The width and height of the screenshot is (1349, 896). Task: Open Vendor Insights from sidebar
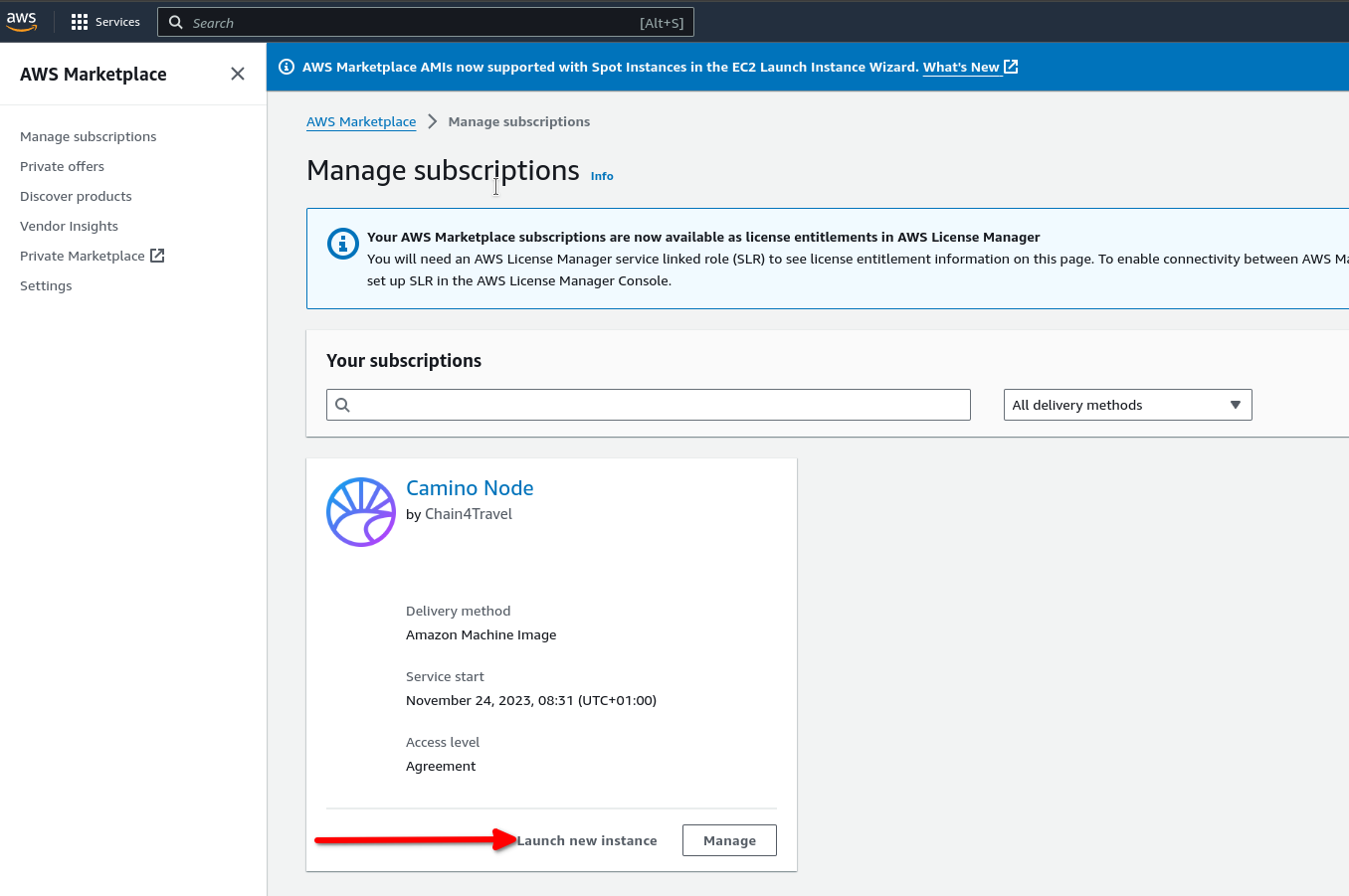pos(69,226)
